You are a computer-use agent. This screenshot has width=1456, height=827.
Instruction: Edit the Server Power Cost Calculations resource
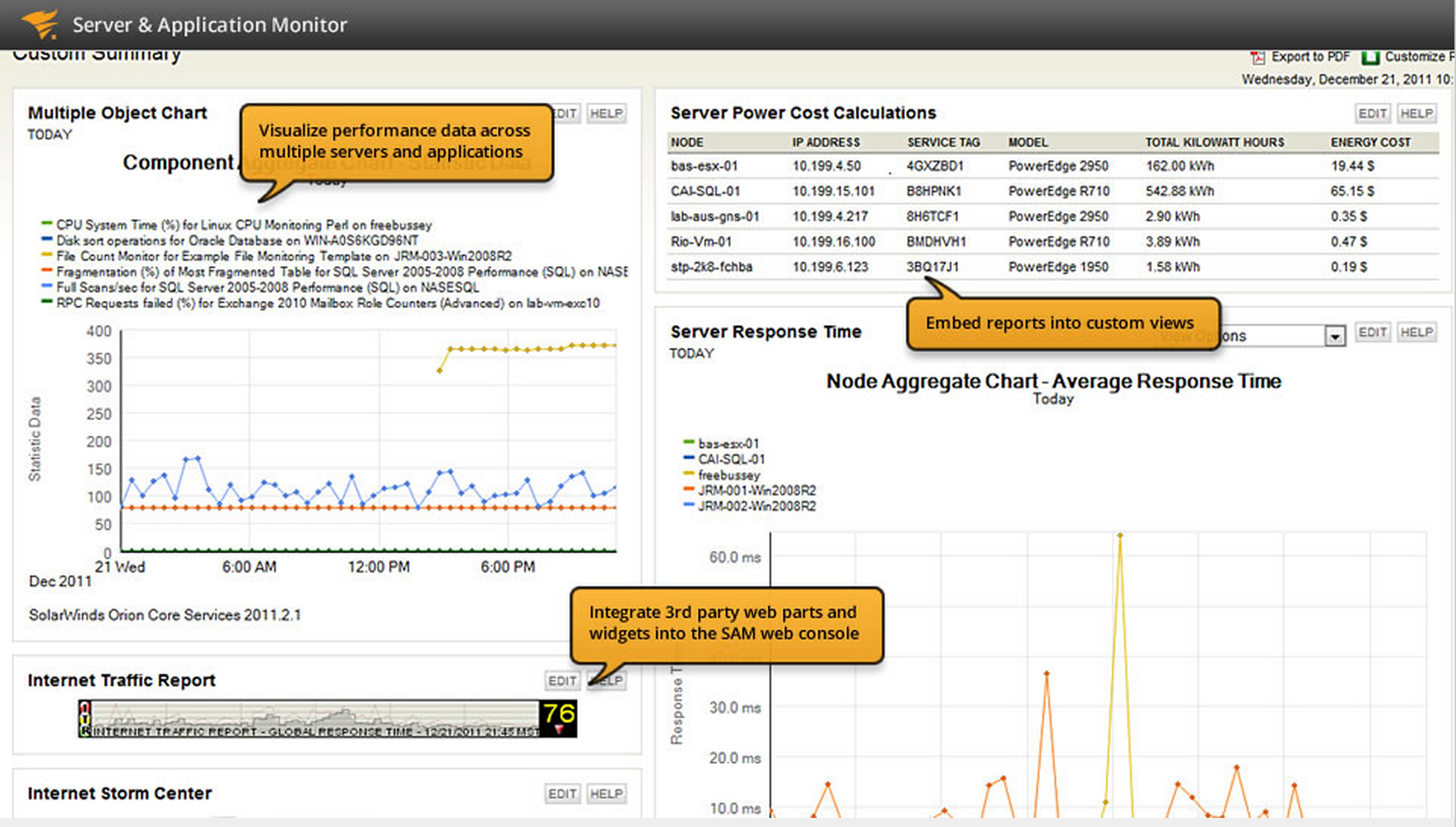pyautogui.click(x=1372, y=114)
